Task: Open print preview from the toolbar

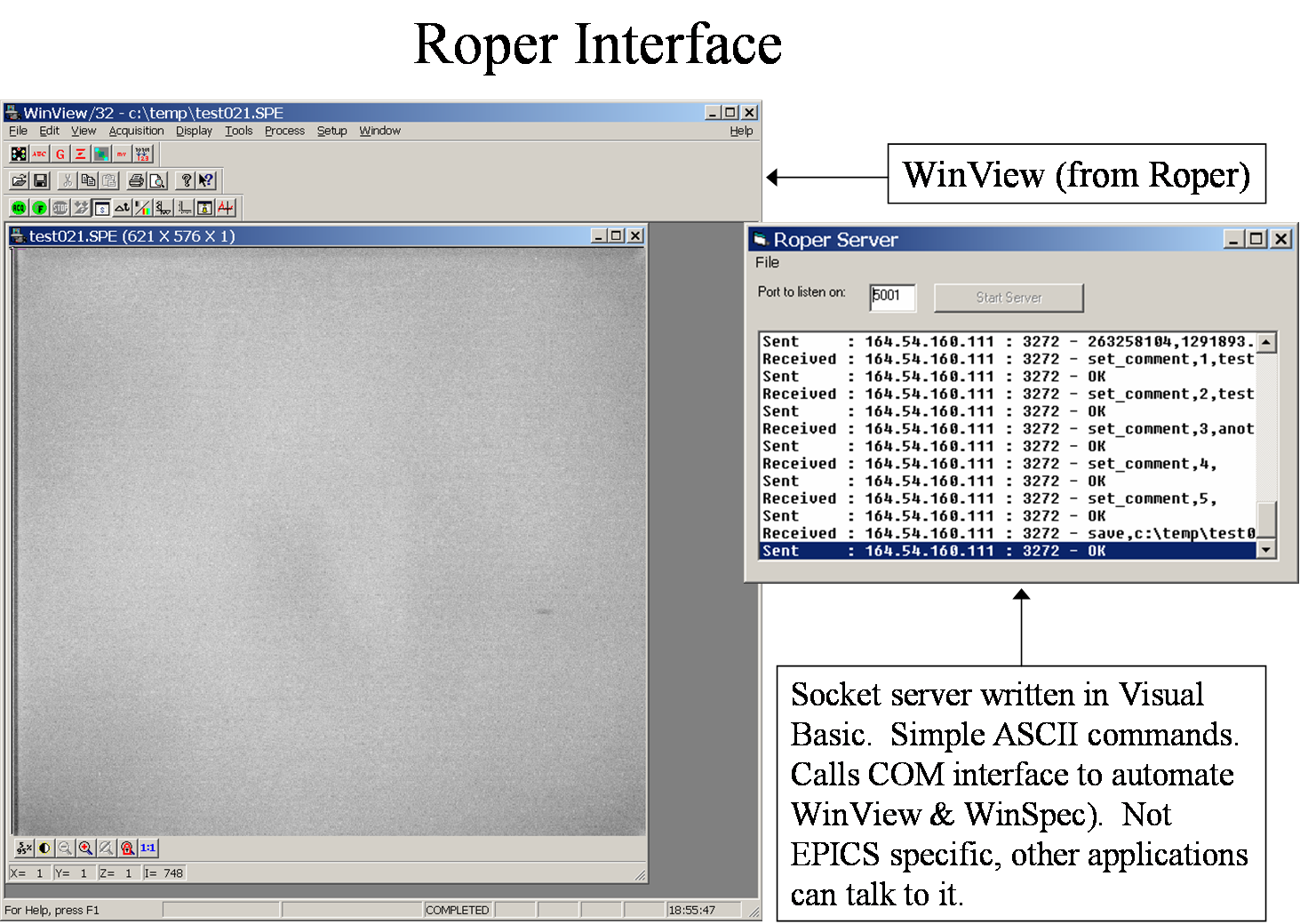Action: (x=157, y=180)
